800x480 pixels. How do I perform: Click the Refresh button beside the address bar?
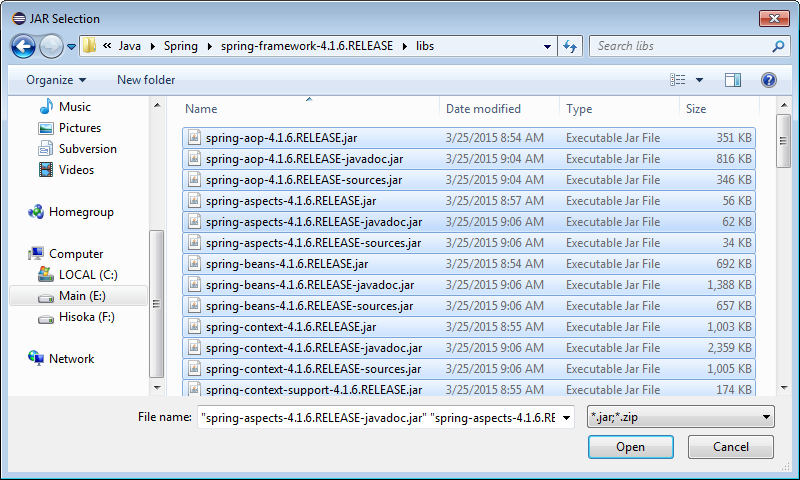coord(570,46)
